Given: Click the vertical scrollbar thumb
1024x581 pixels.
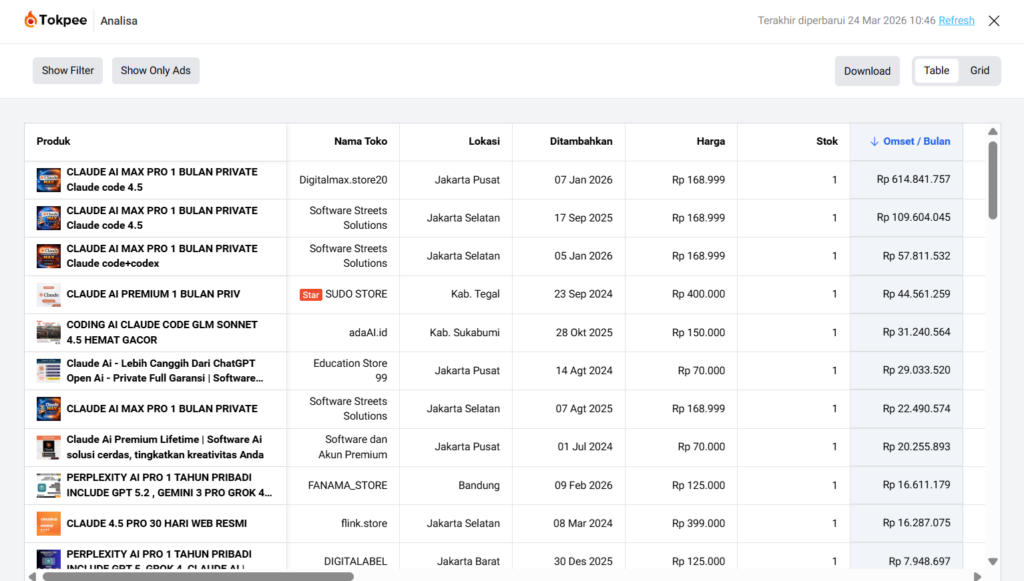Looking at the screenshot, I should tap(993, 180).
